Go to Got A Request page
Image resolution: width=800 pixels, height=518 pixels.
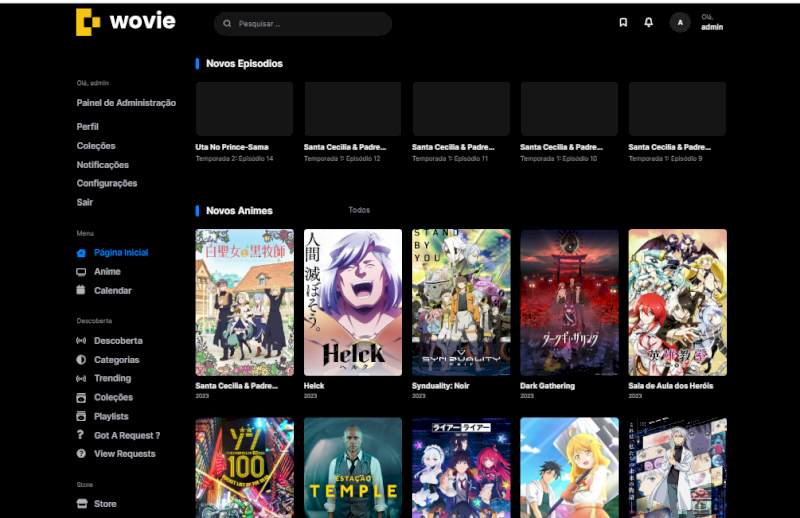point(126,435)
